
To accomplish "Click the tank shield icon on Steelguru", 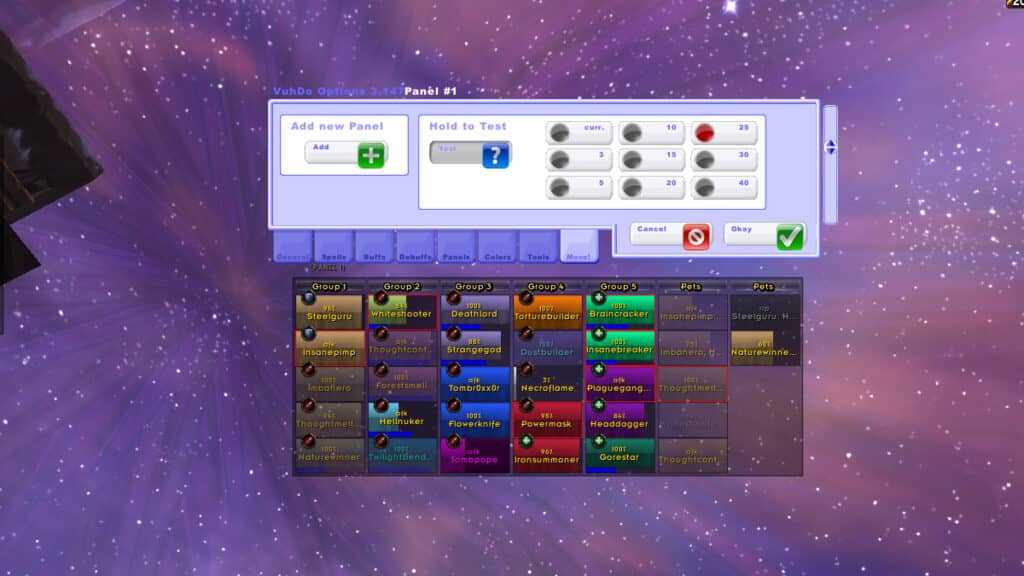I will [x=309, y=298].
